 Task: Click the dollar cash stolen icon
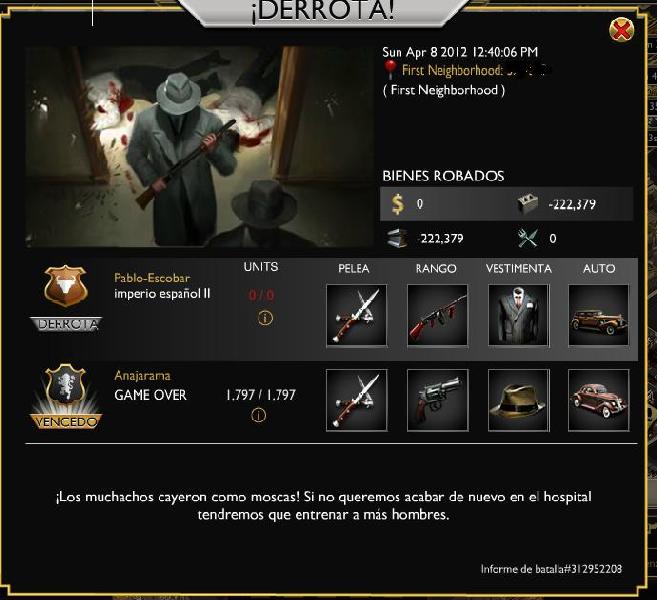pos(398,204)
